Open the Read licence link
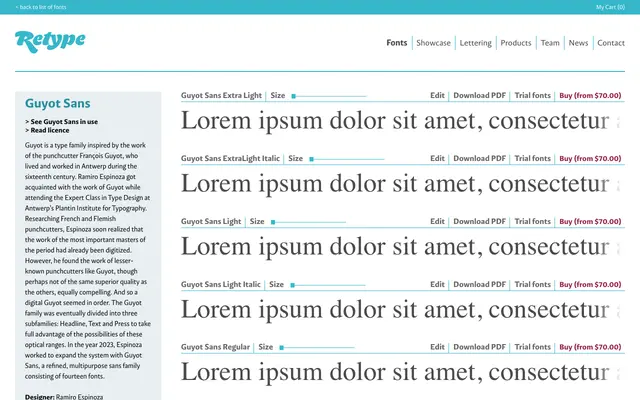This screenshot has width=640, height=400. pos(47,130)
